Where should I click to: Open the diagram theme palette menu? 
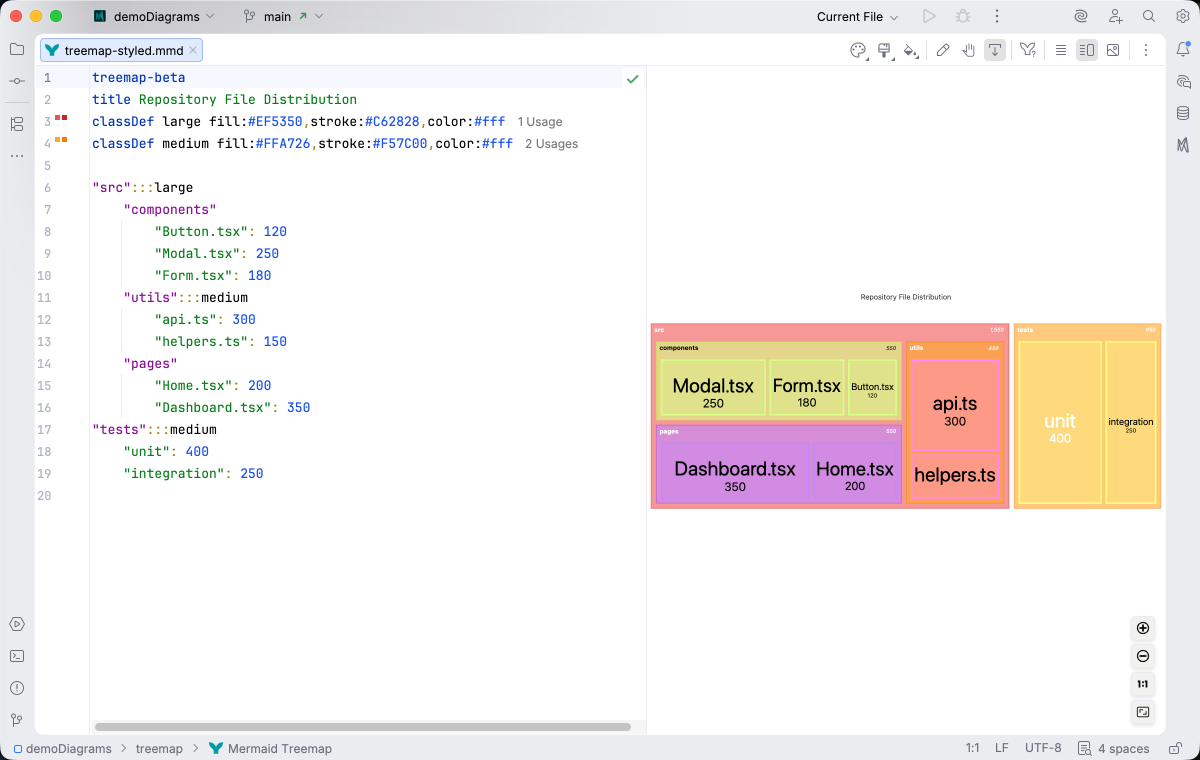[858, 50]
